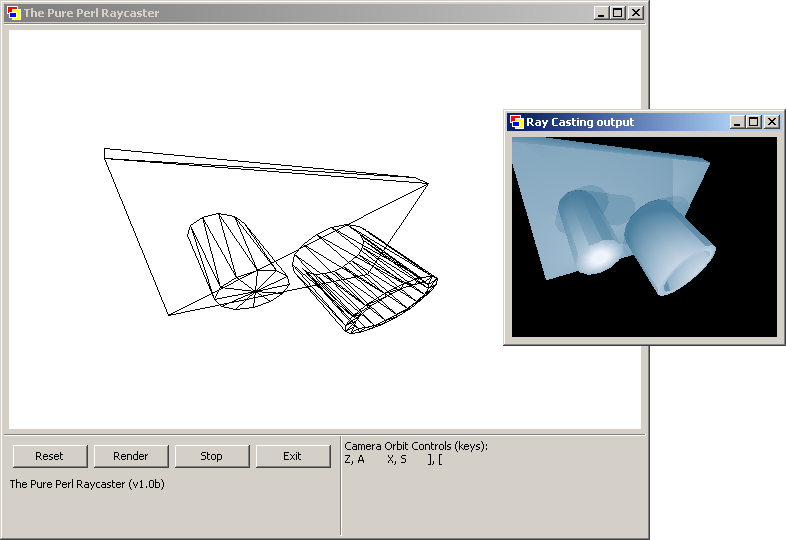Click the Ray Casting output window icon

[516, 122]
